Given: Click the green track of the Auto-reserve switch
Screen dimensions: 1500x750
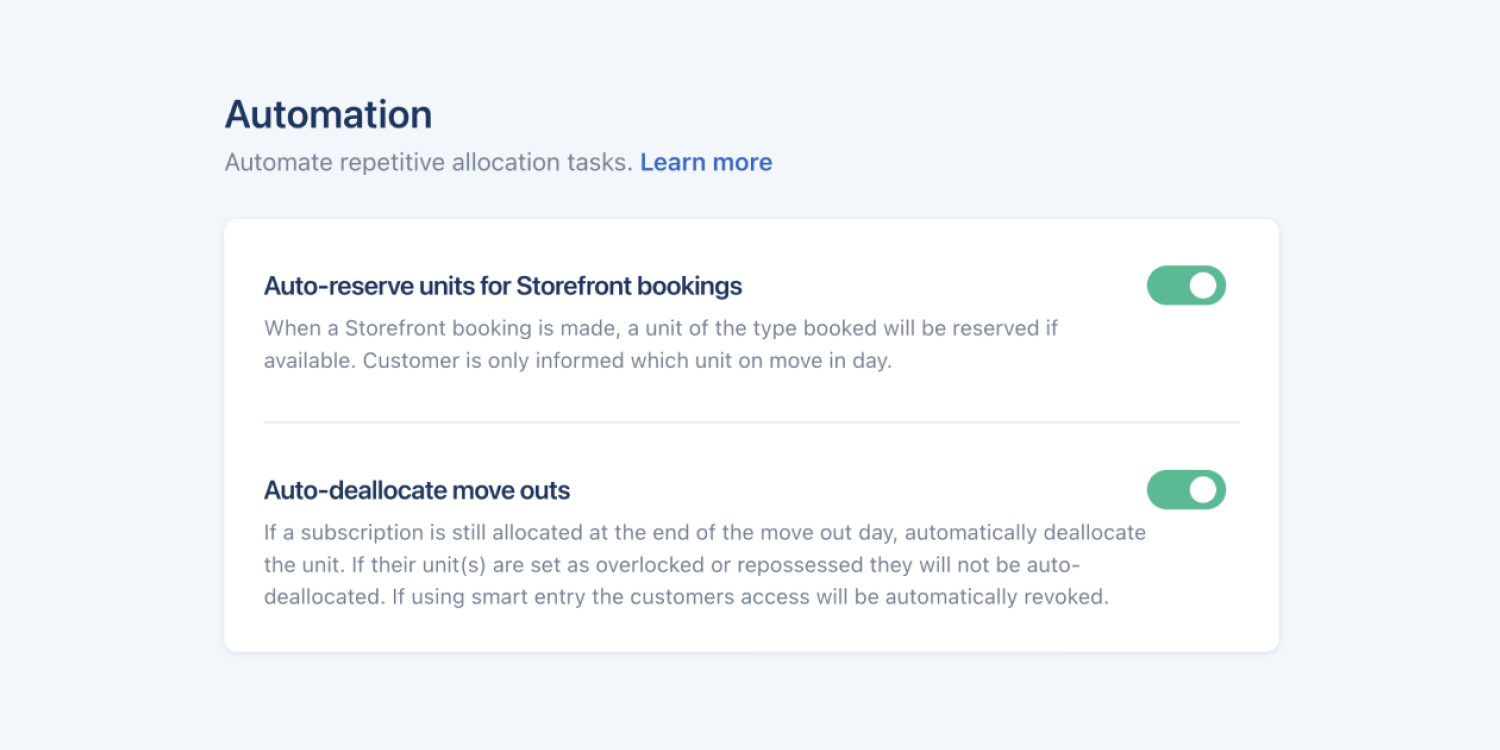Looking at the screenshot, I should 1166,285.
